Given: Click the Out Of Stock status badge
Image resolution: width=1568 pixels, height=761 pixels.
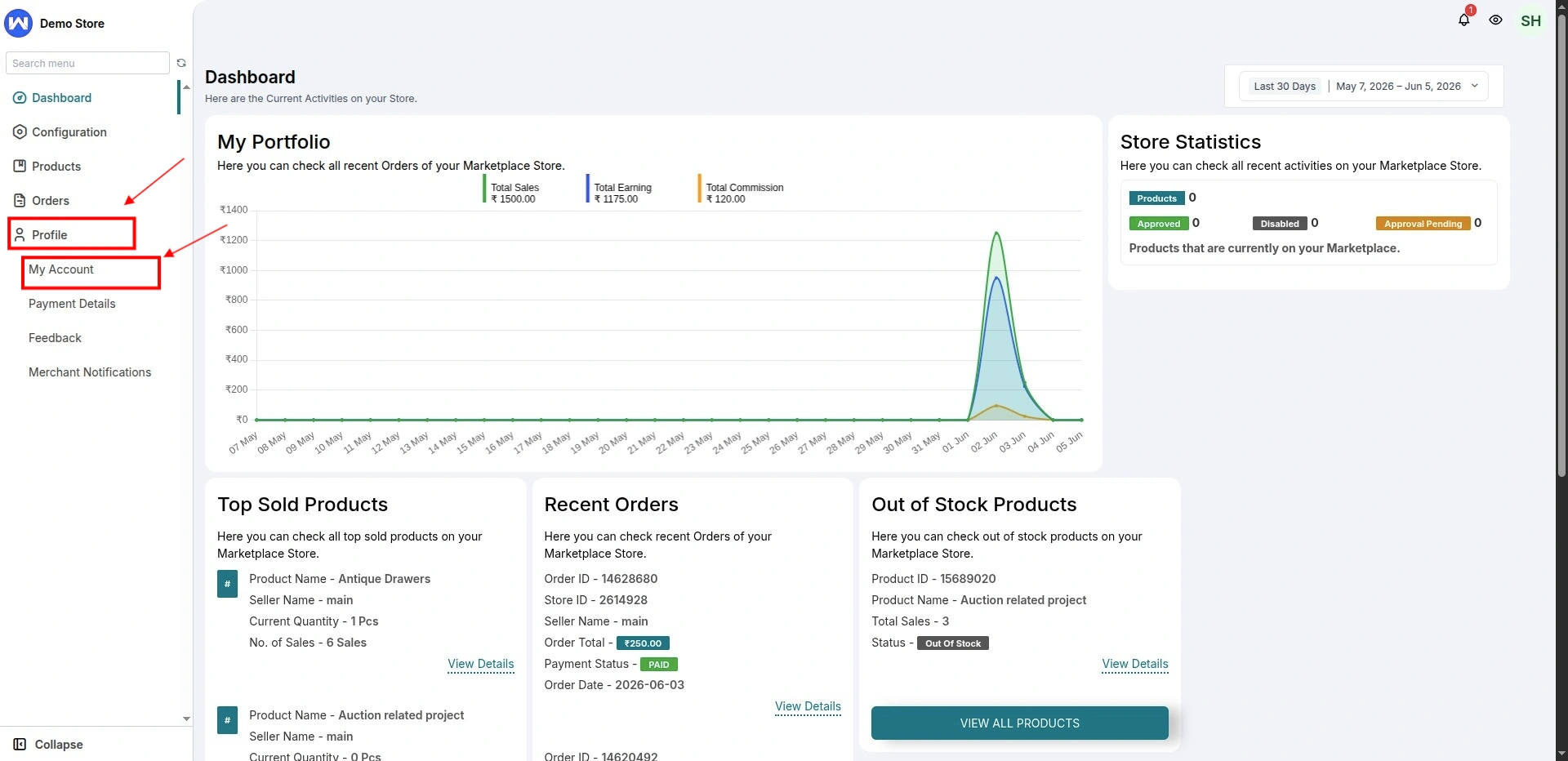Looking at the screenshot, I should coord(953,643).
